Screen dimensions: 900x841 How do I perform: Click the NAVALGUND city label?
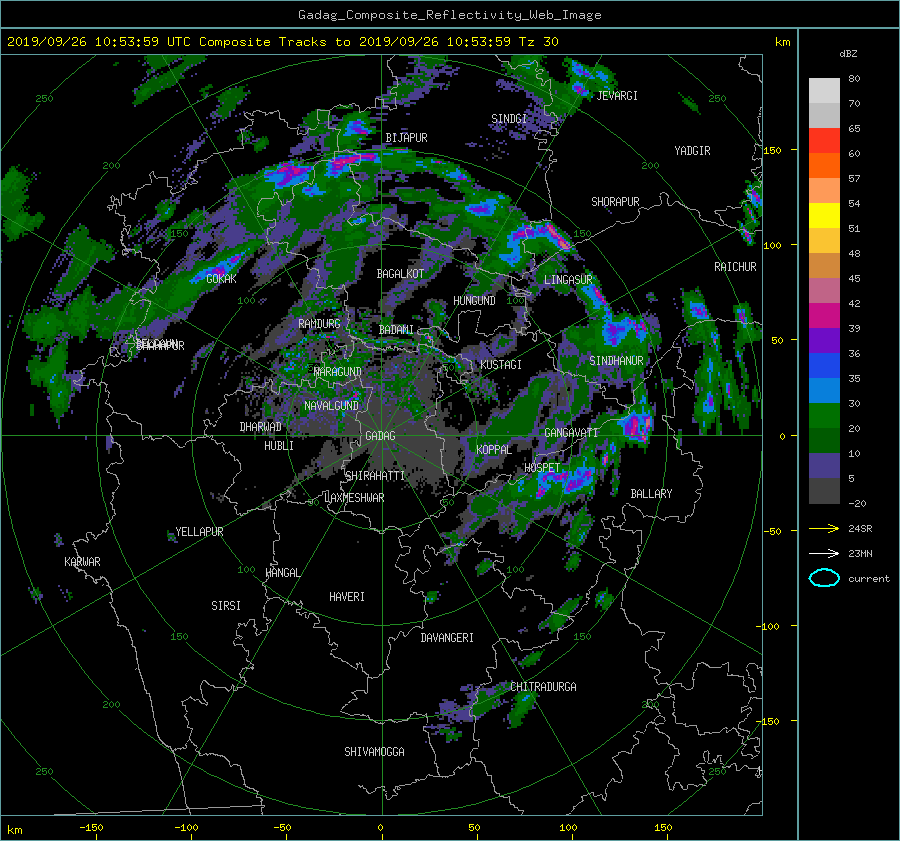pos(331,406)
